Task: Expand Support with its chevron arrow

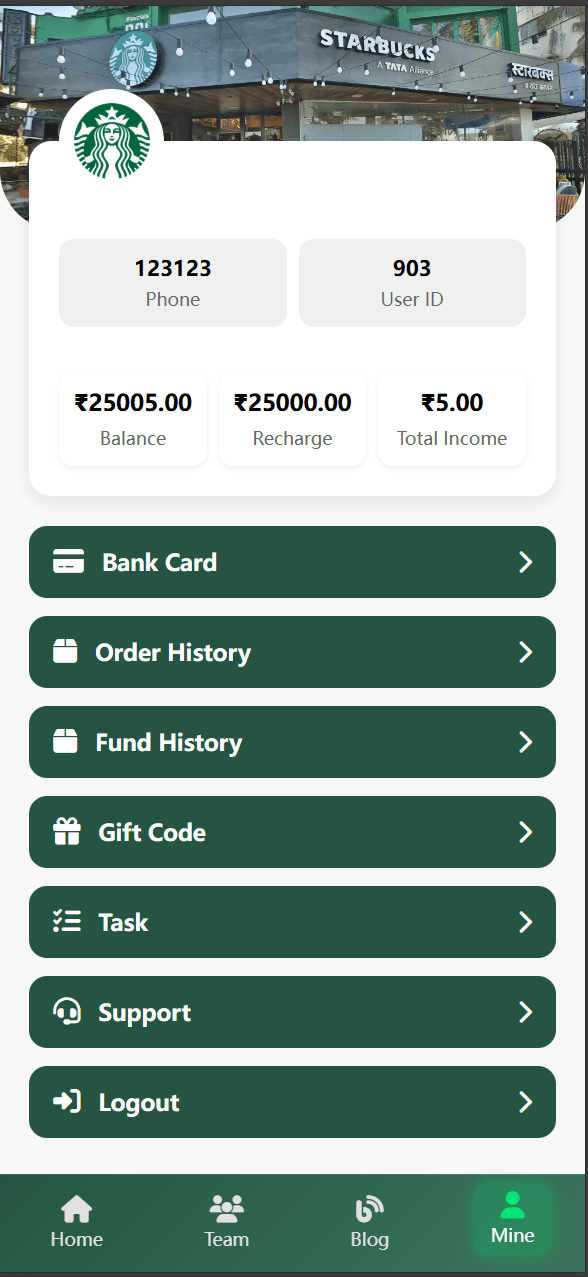Action: (x=526, y=1012)
